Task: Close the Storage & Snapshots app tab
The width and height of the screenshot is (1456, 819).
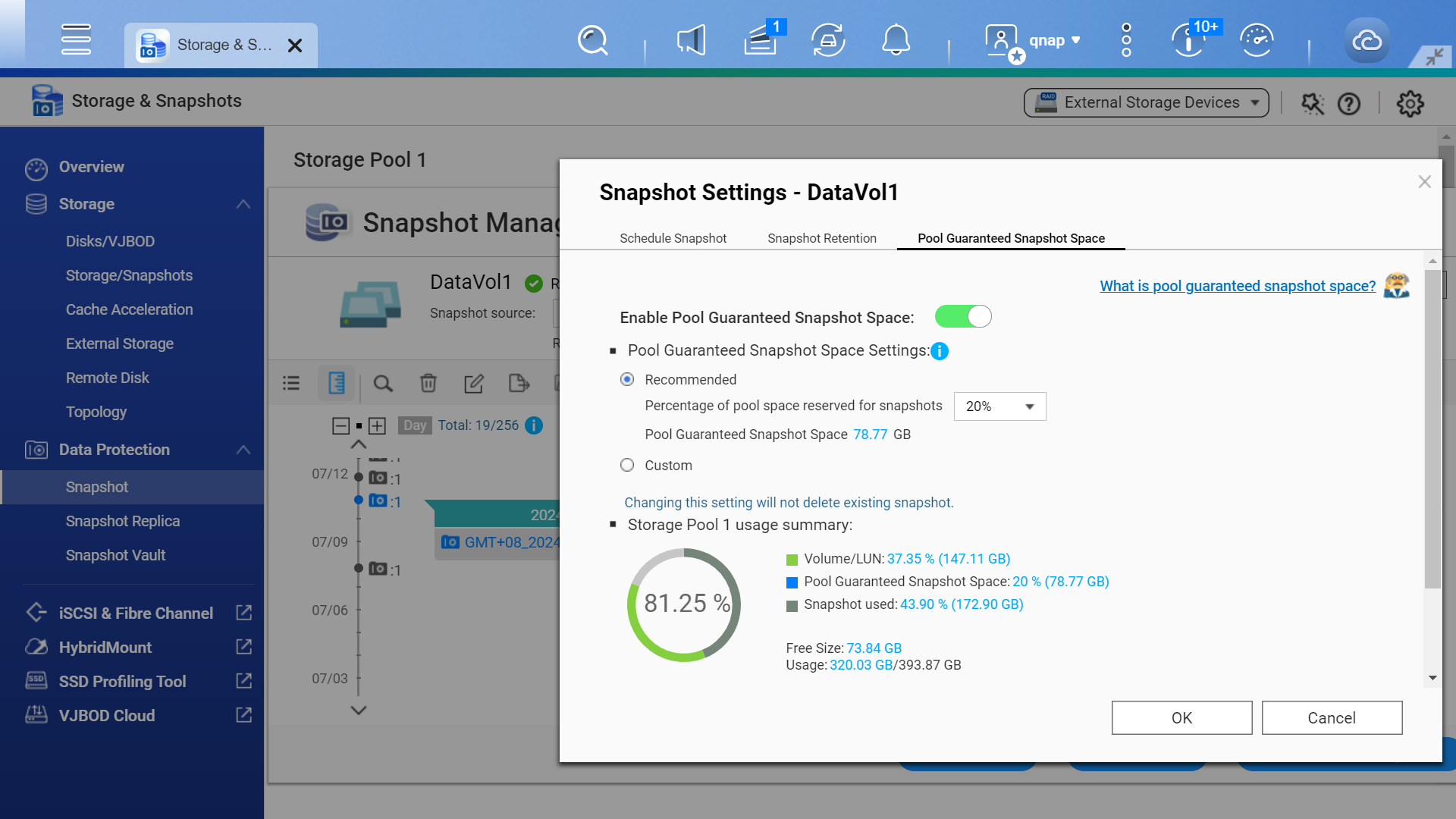Action: pos(295,45)
